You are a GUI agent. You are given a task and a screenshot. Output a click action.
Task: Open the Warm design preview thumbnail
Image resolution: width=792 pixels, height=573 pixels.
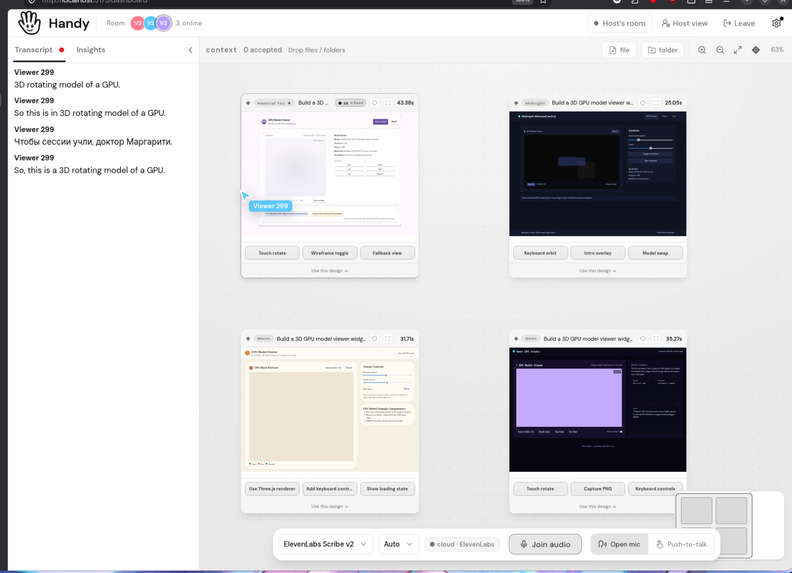pos(330,410)
